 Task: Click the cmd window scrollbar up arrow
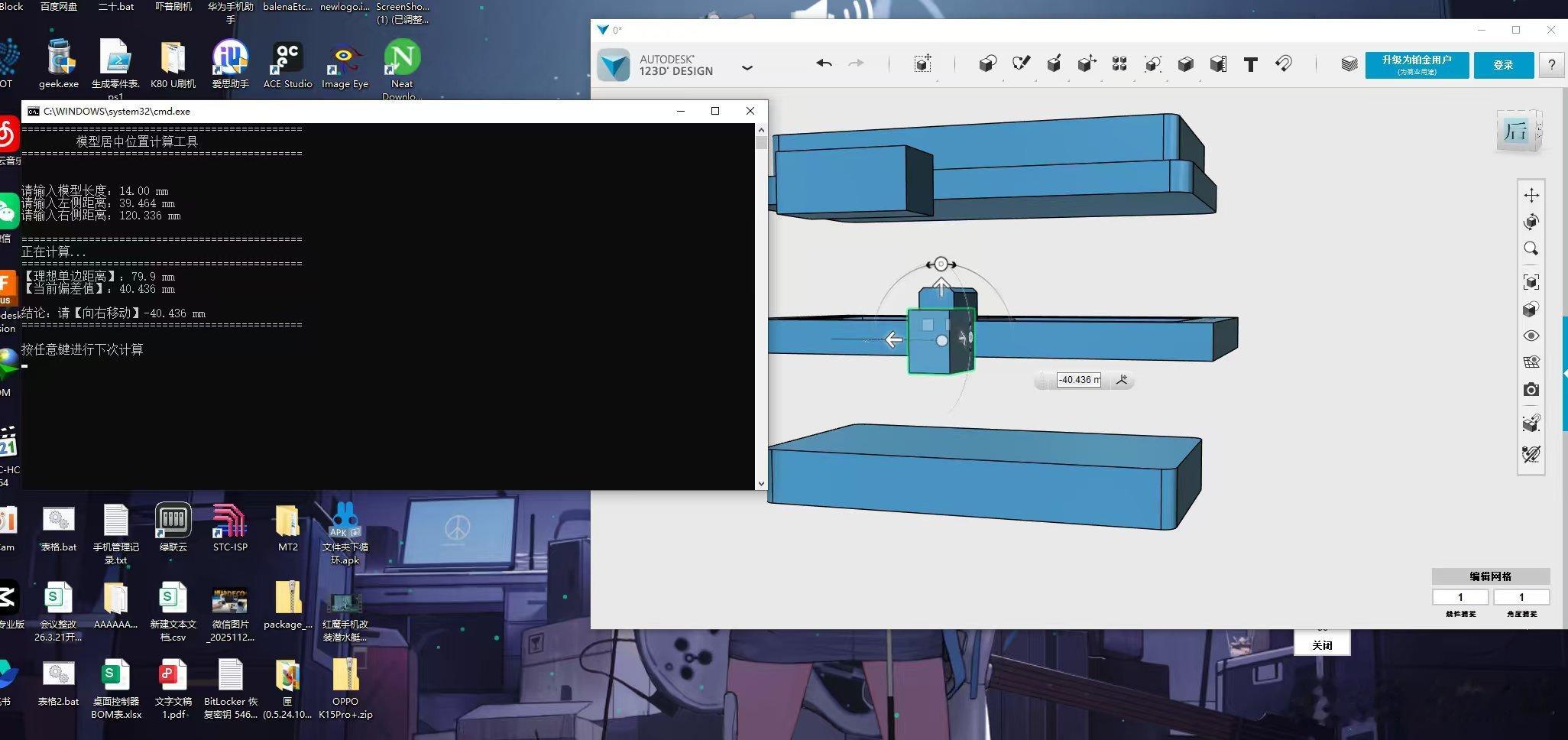[760, 130]
